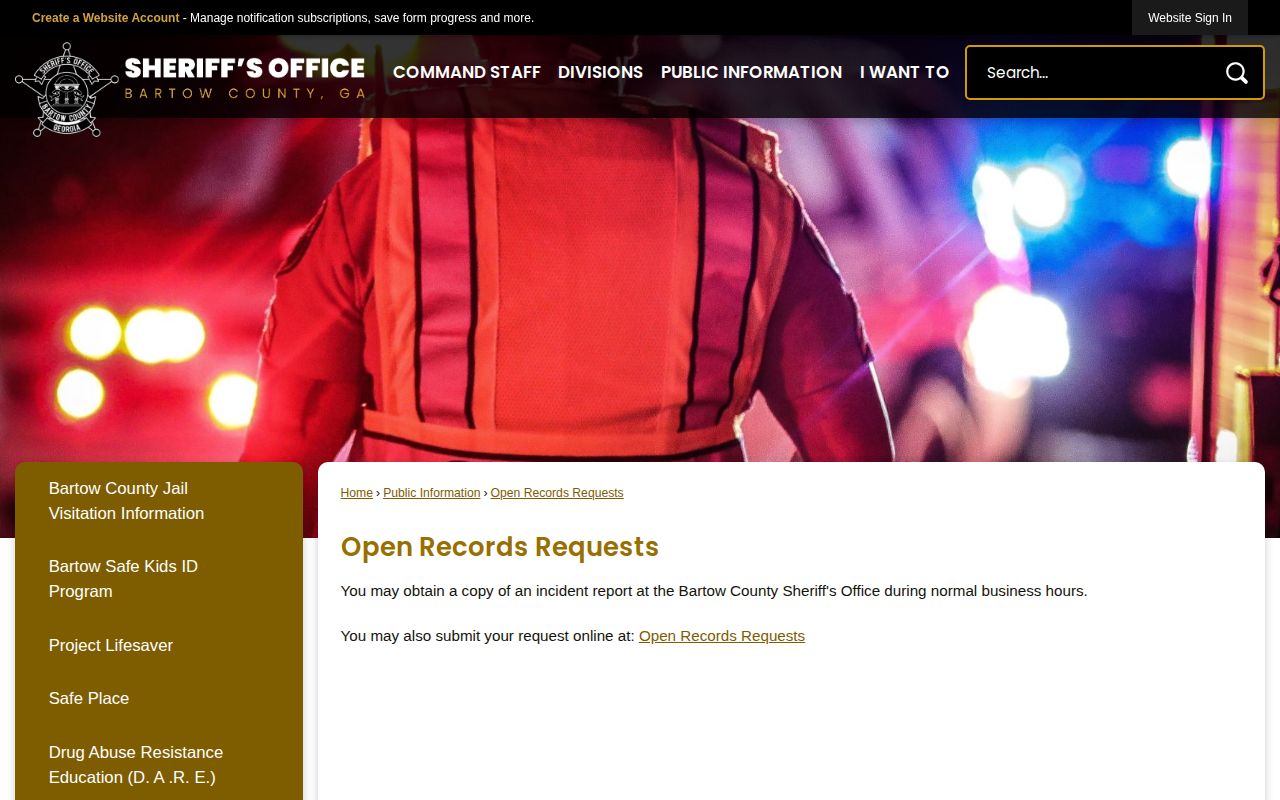Go to the Project Lifesaver page
Image resolution: width=1280 pixels, height=800 pixels.
pyautogui.click(x=159, y=645)
